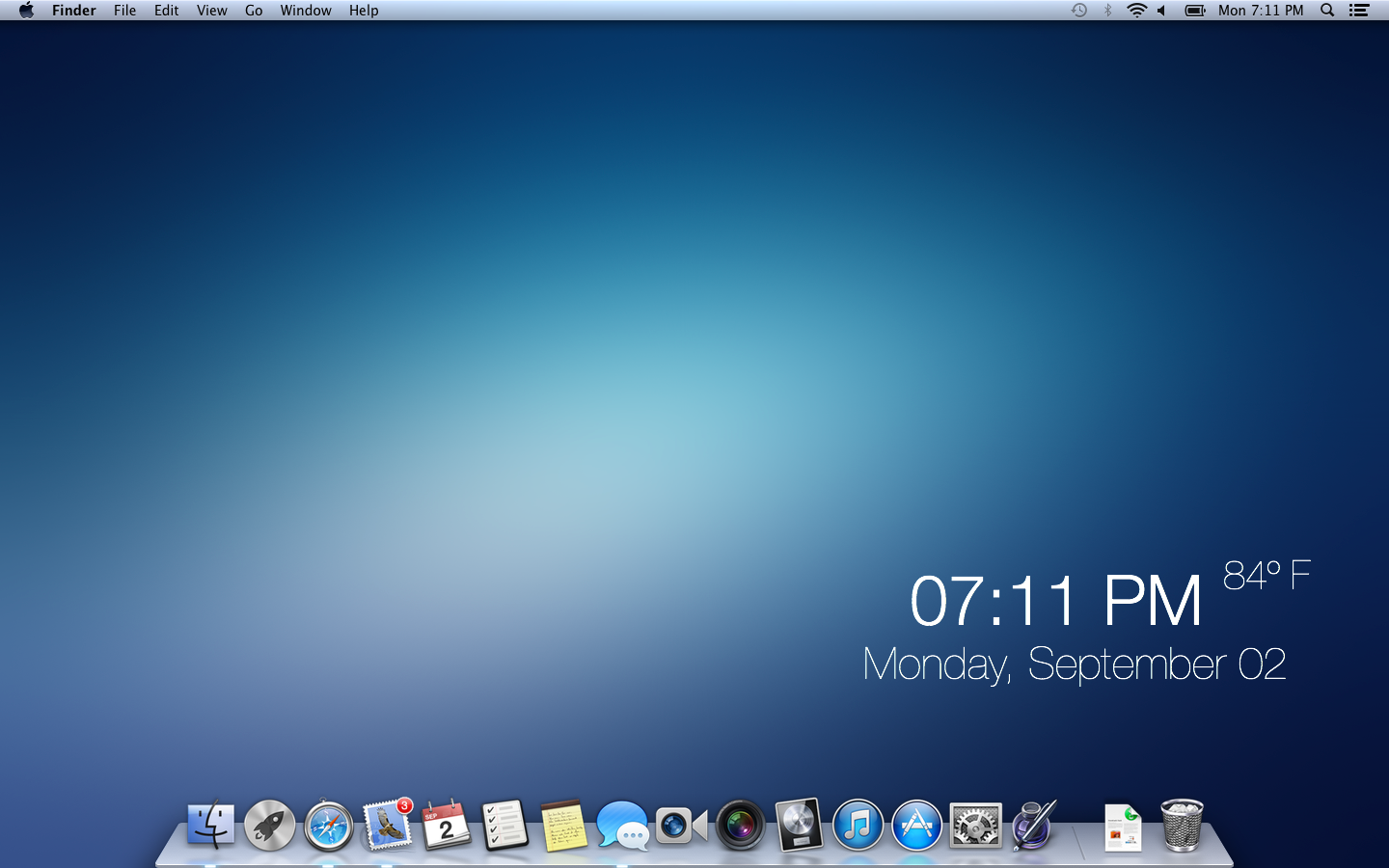Open the View menu
The image size is (1389, 868).
click(x=212, y=11)
